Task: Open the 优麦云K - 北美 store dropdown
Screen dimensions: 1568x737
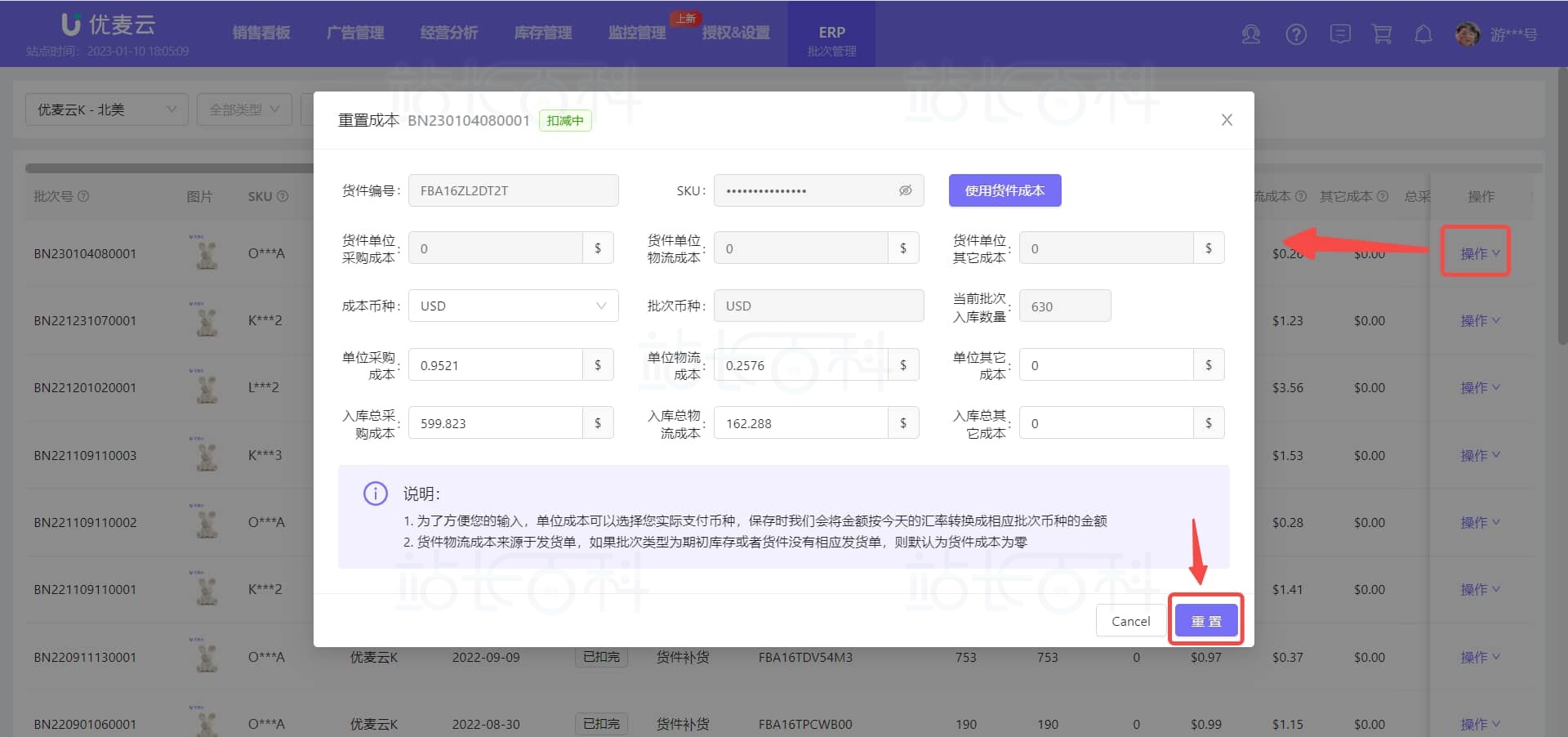Action: point(106,109)
